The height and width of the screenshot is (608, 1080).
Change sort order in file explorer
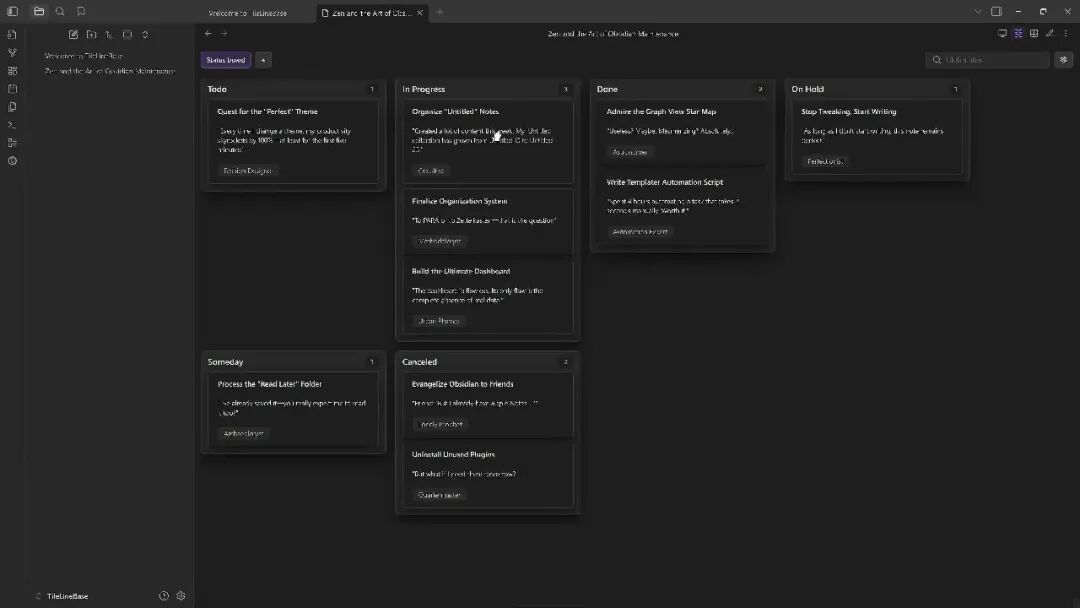(x=109, y=34)
